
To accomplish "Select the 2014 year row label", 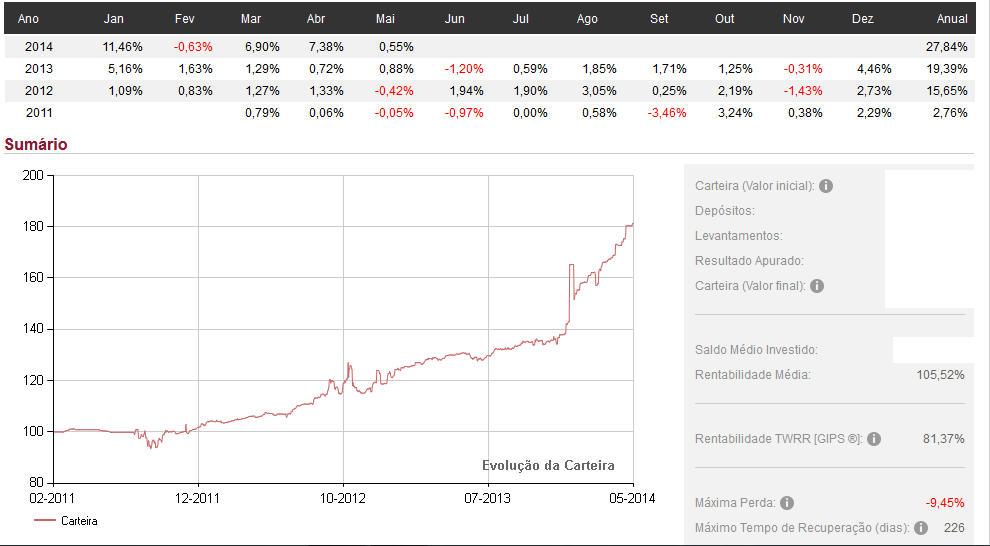I will 38,47.
